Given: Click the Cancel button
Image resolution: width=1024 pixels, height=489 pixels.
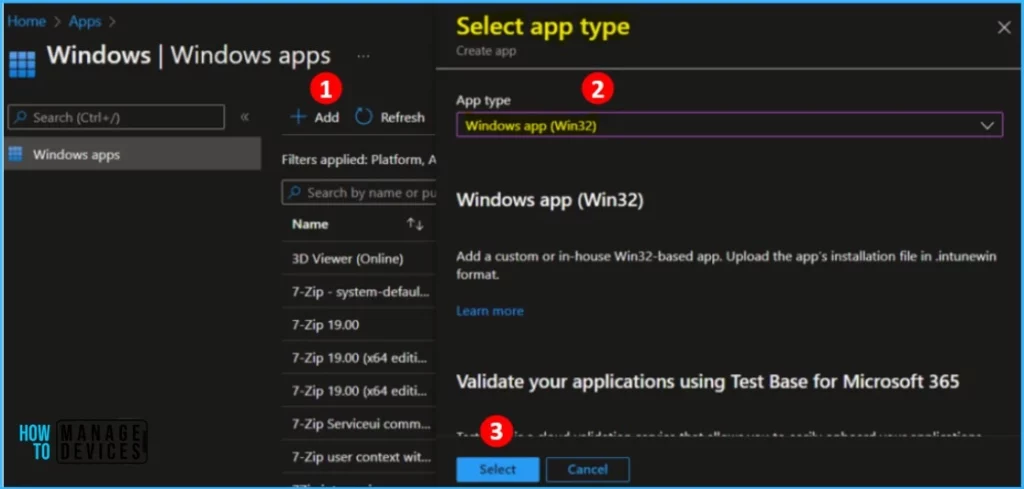Looking at the screenshot, I should pyautogui.click(x=588, y=469).
